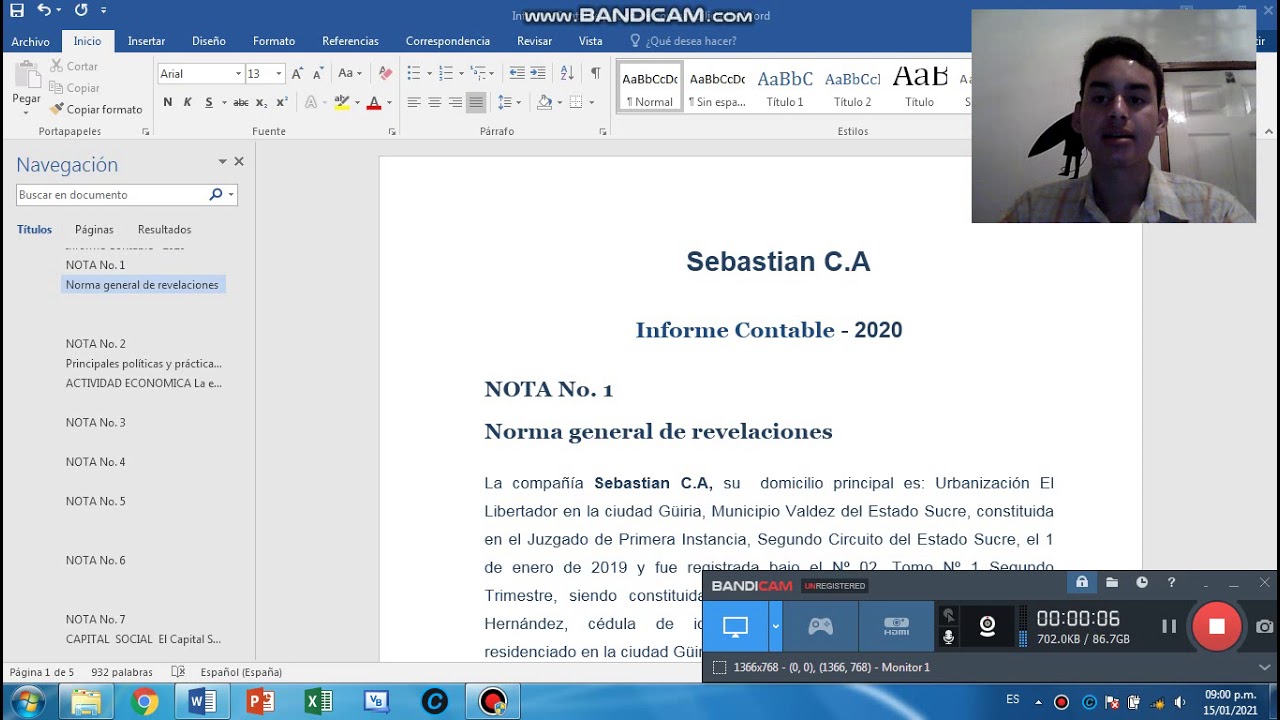Open the paragraph shading color bucket
The height and width of the screenshot is (720, 1280).
(544, 102)
